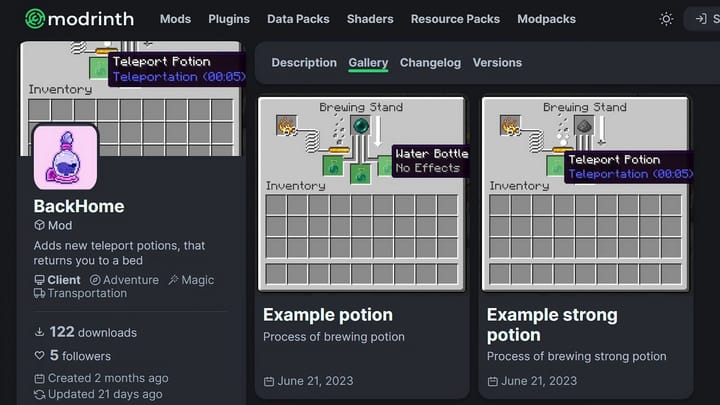720x405 pixels.
Task: Click the BackHome potion mod icon
Action: click(65, 157)
